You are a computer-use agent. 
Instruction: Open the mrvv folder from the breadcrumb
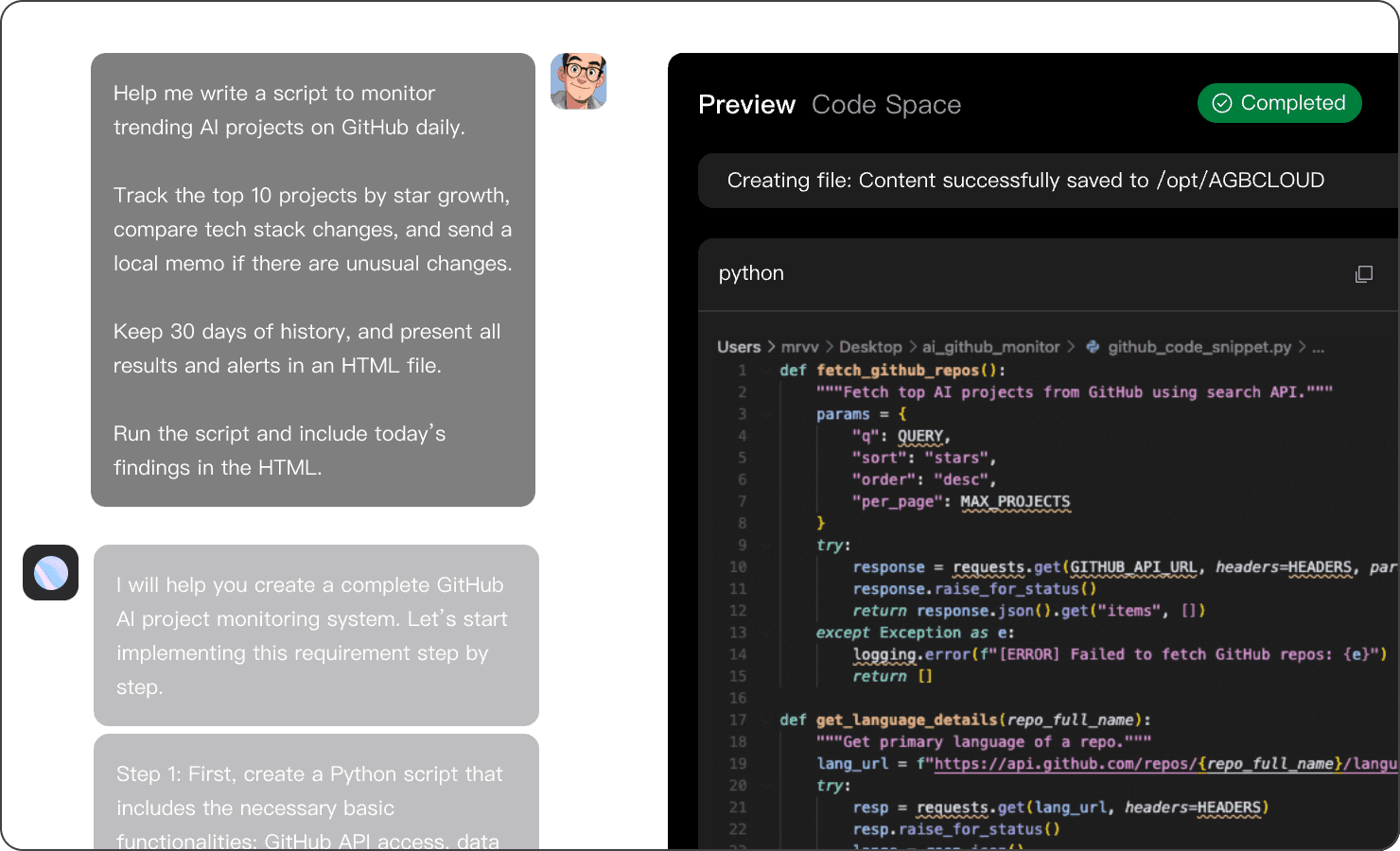click(800, 347)
